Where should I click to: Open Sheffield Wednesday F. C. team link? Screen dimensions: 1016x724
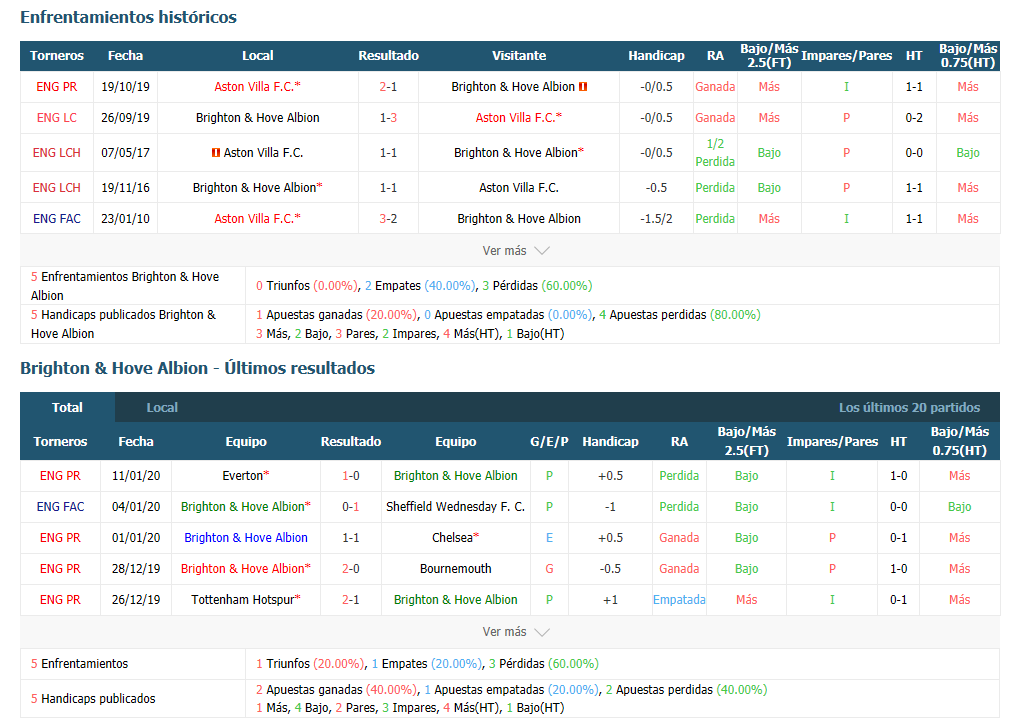pyautogui.click(x=456, y=507)
